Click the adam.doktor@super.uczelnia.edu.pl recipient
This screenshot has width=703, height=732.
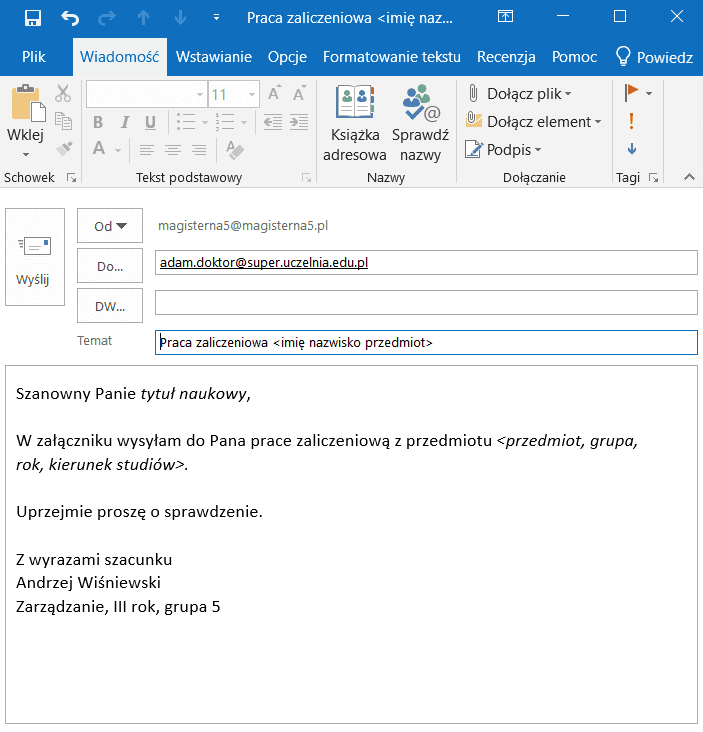point(264,262)
